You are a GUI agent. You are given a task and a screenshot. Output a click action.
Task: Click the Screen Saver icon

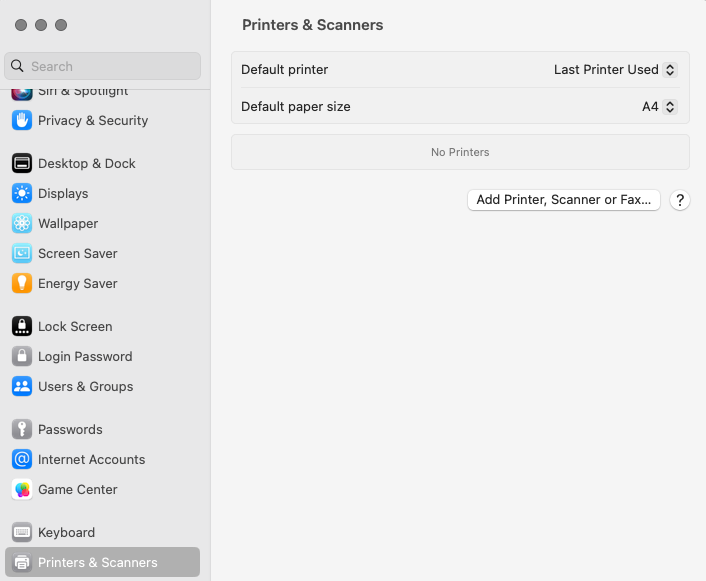[x=22, y=253]
